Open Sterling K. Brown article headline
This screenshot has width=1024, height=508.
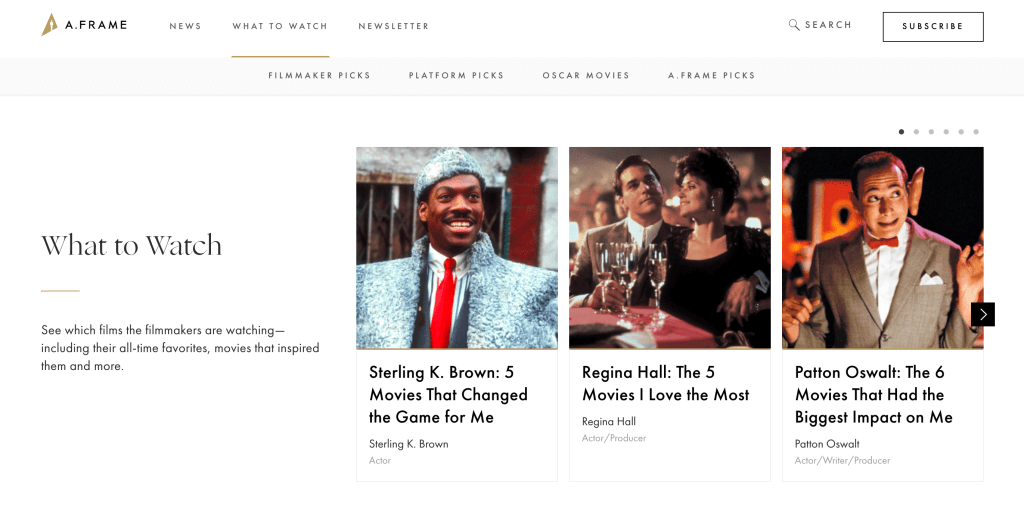coord(448,394)
